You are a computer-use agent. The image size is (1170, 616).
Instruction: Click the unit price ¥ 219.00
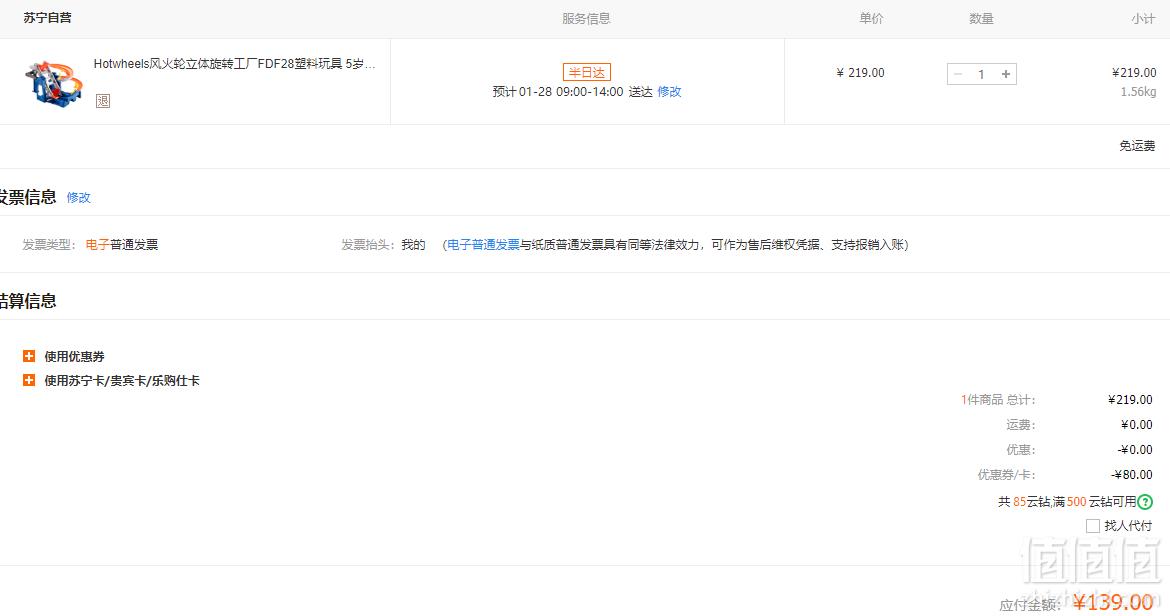pos(860,73)
